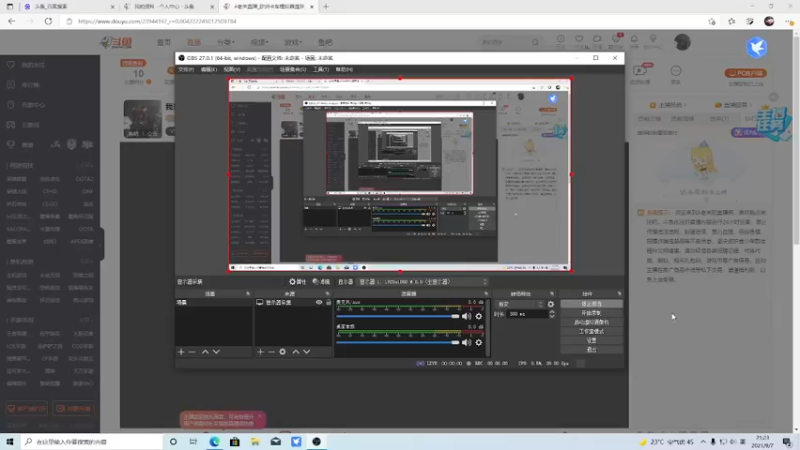Click floating blue bird icon on webpage

[x=757, y=47]
